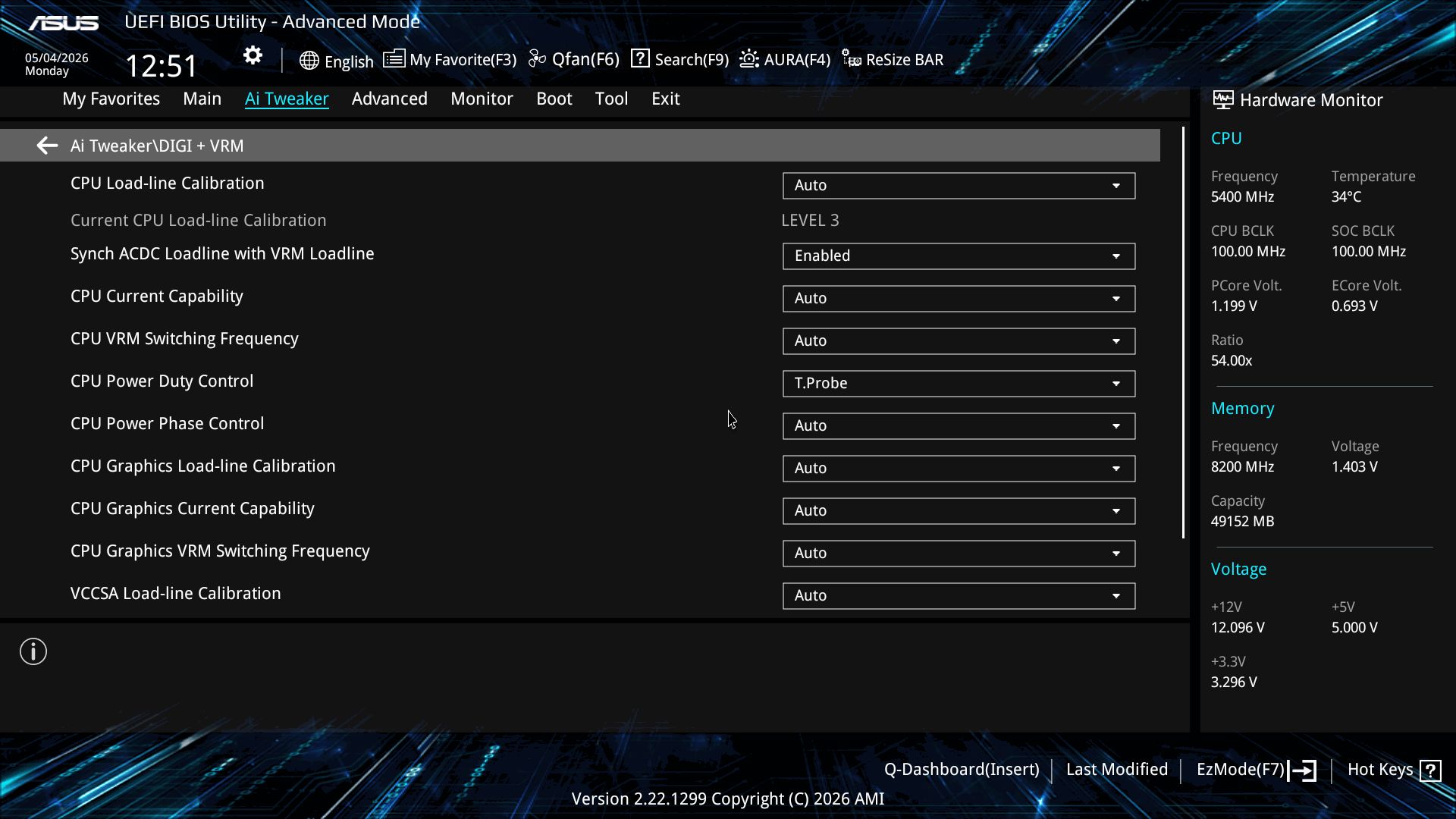Click +12V reading 12.096 V

(1238, 628)
